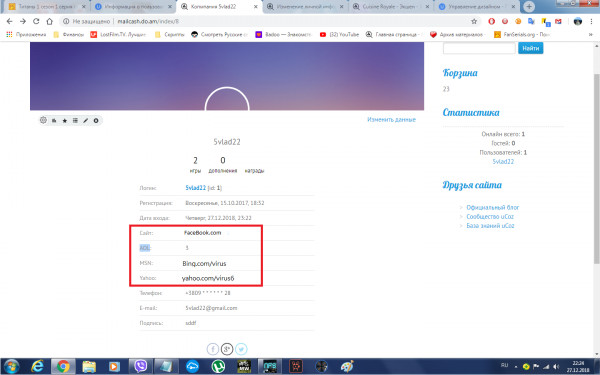The height and width of the screenshot is (375, 600).
Task: Share via the Twitter circle icon
Action: click(241, 349)
